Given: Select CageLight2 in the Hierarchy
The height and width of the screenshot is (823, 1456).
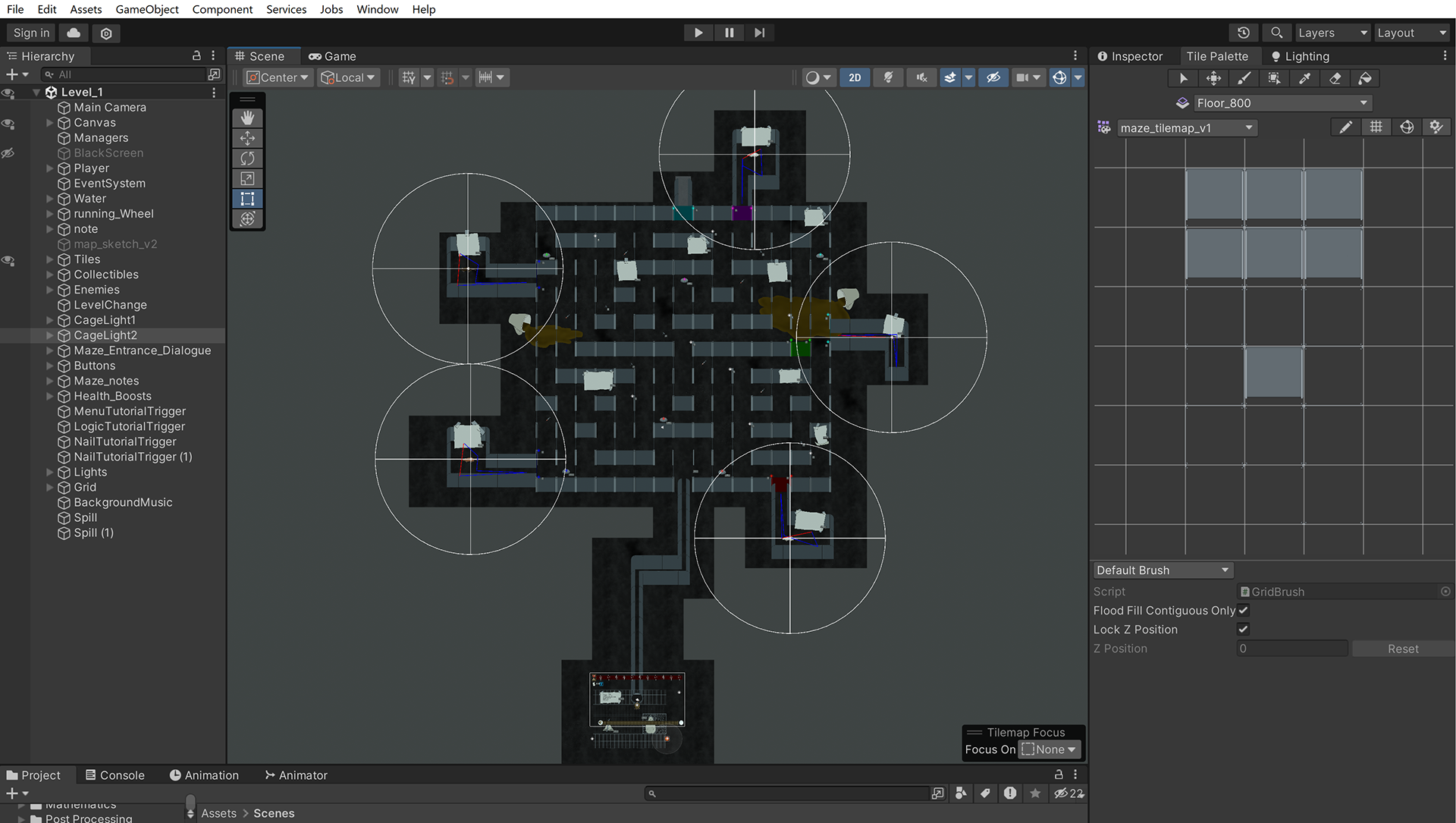Looking at the screenshot, I should pos(105,335).
